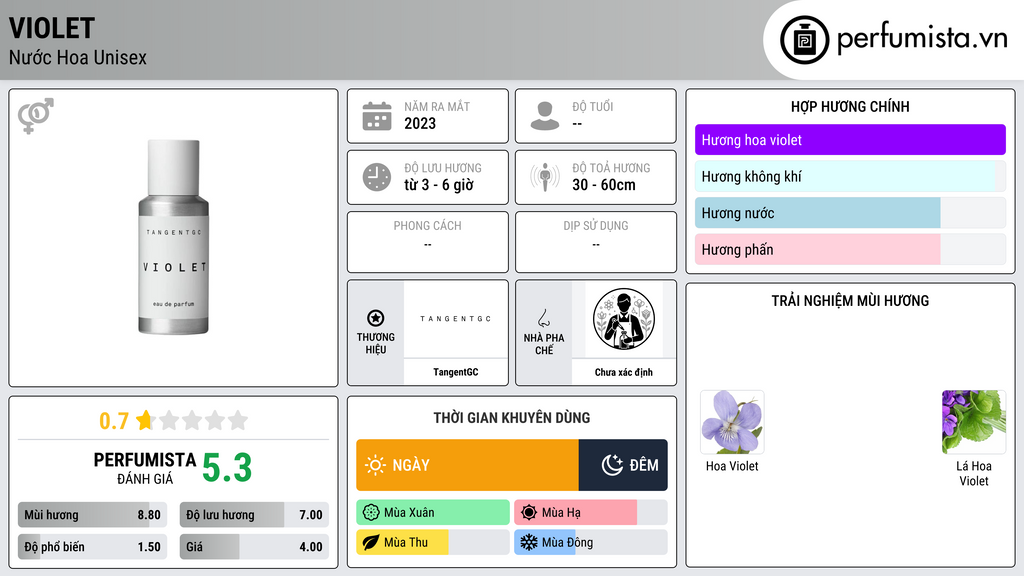1024x576 pixels.
Task: Click the Phong cách card
Action: click(x=428, y=242)
